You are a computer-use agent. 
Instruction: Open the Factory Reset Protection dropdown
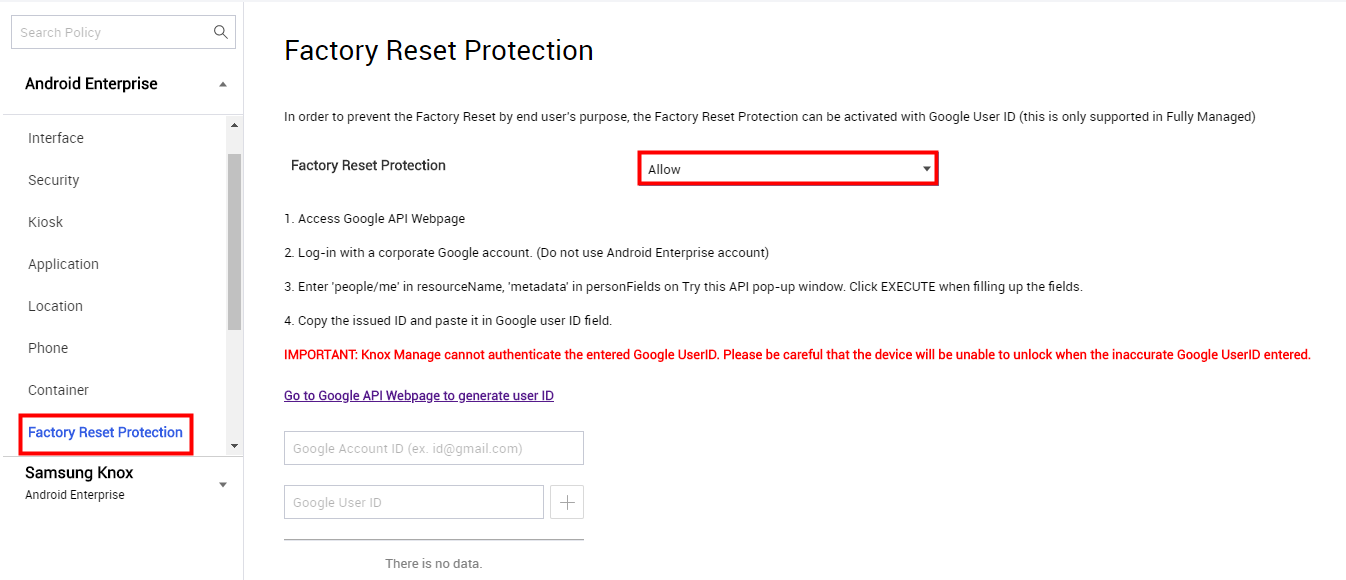788,169
